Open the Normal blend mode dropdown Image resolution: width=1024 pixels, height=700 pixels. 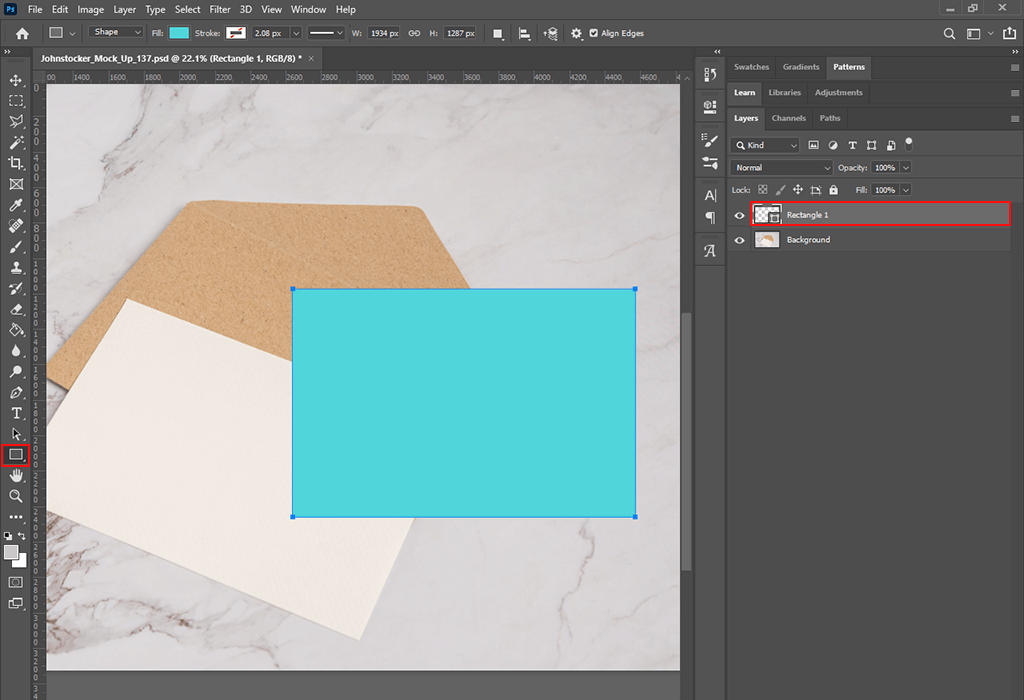point(781,168)
